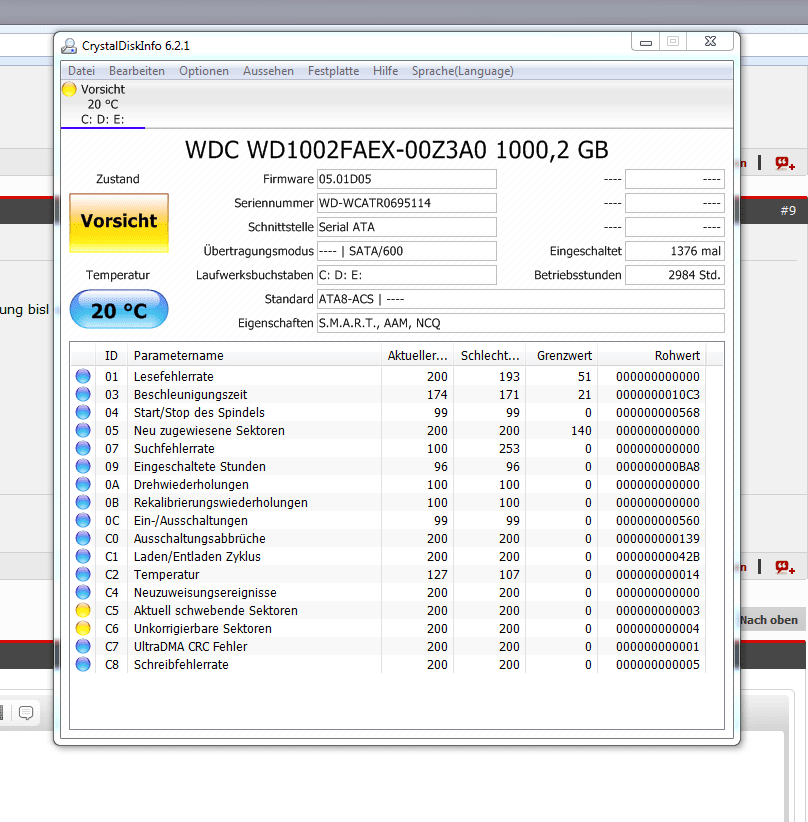Screen dimensions: 808x822
Task: Click the Firmware field 05.01D05
Action: point(406,179)
